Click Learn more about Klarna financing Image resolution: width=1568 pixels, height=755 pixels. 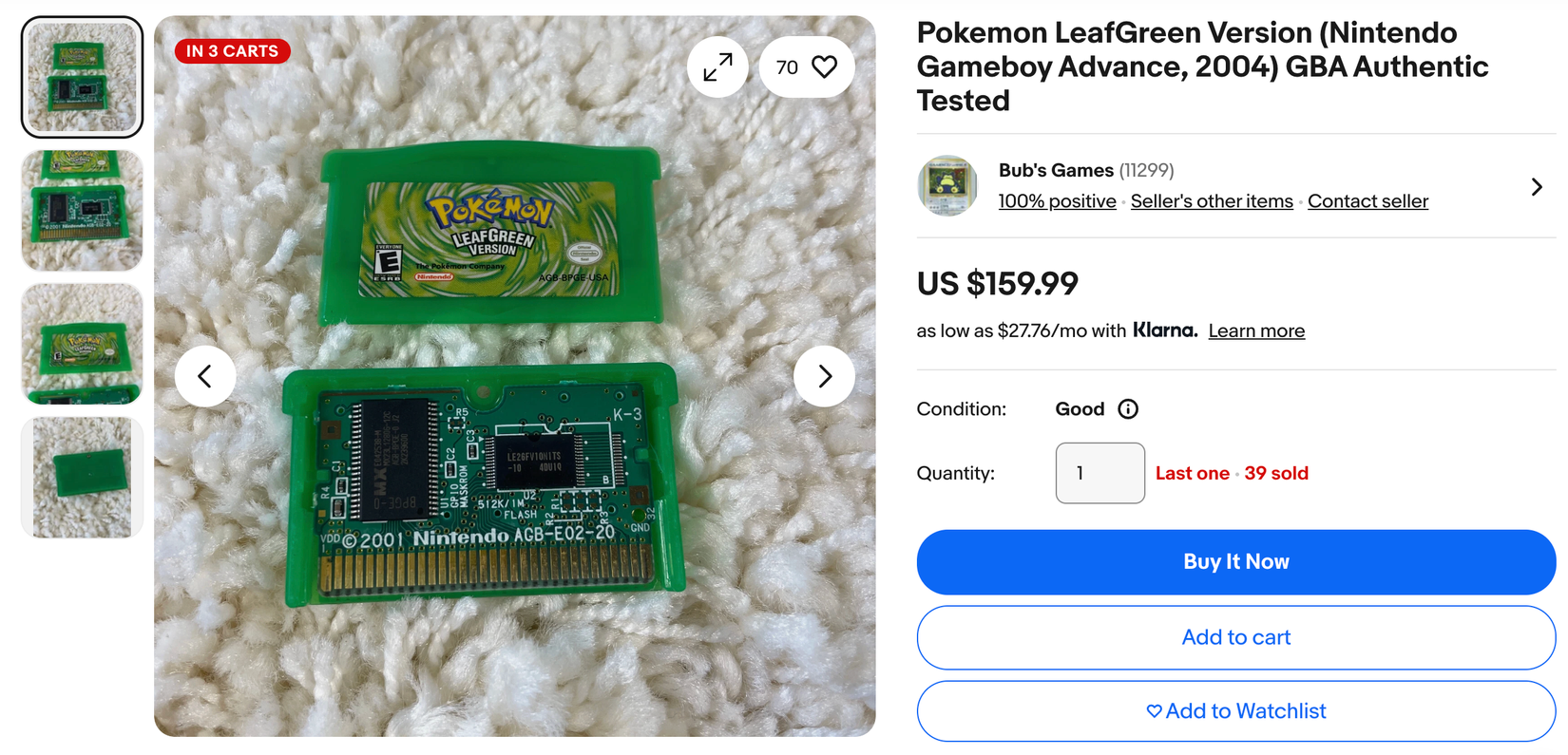coord(1256,330)
